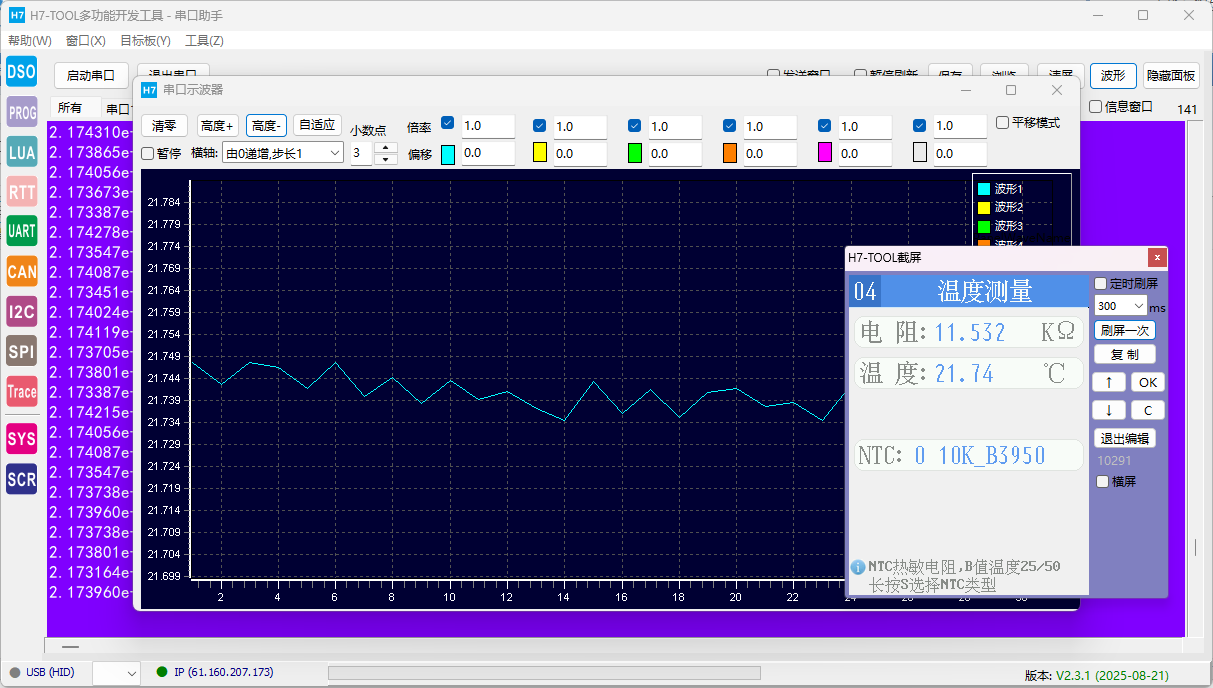The image size is (1213, 688).
Task: Open the 工具(Z) menu
Action: [204, 41]
